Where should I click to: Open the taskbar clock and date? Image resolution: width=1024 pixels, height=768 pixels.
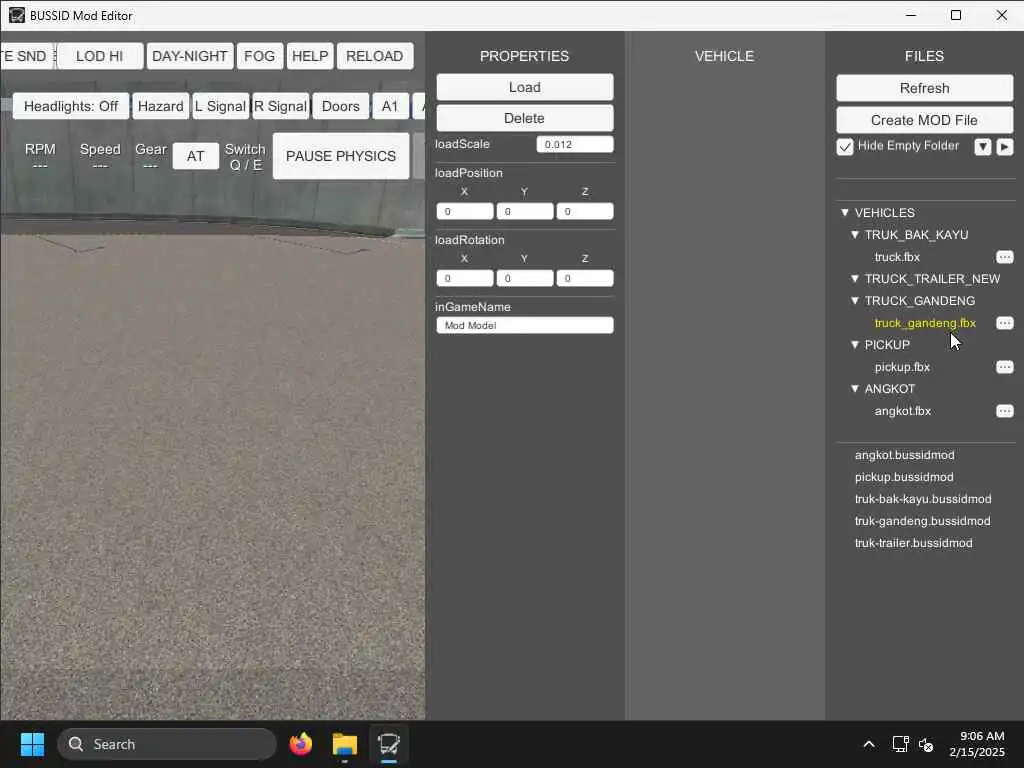coord(977,744)
